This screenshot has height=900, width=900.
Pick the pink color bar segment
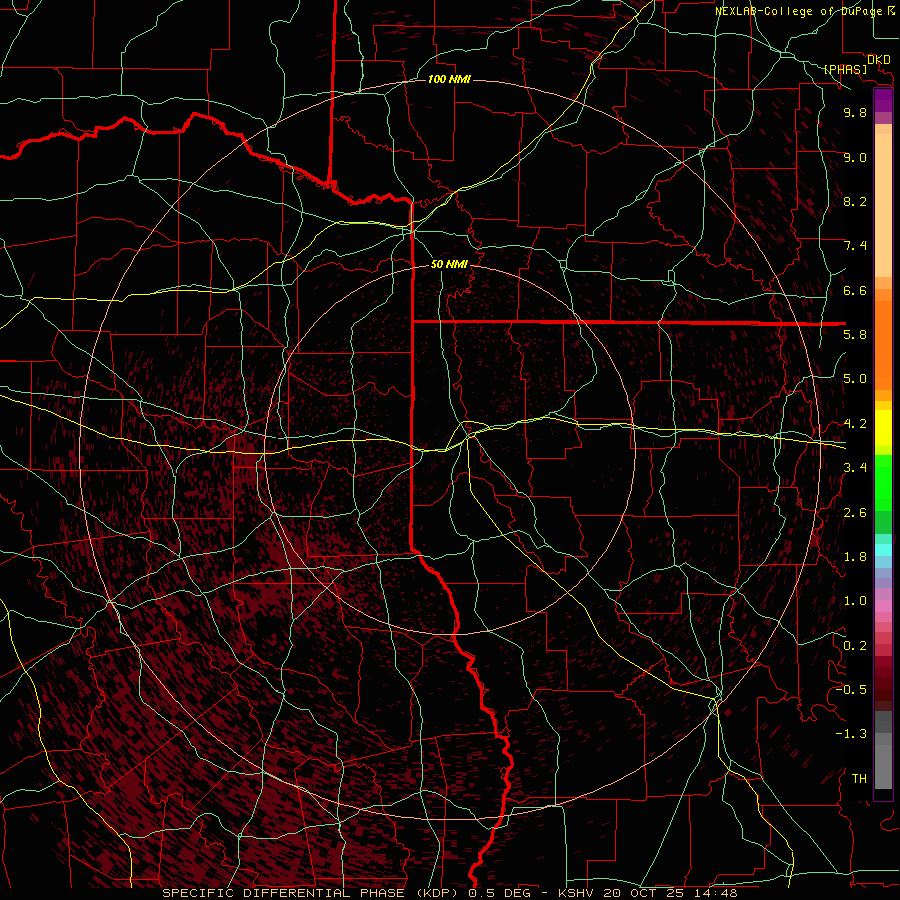[x=883, y=606]
